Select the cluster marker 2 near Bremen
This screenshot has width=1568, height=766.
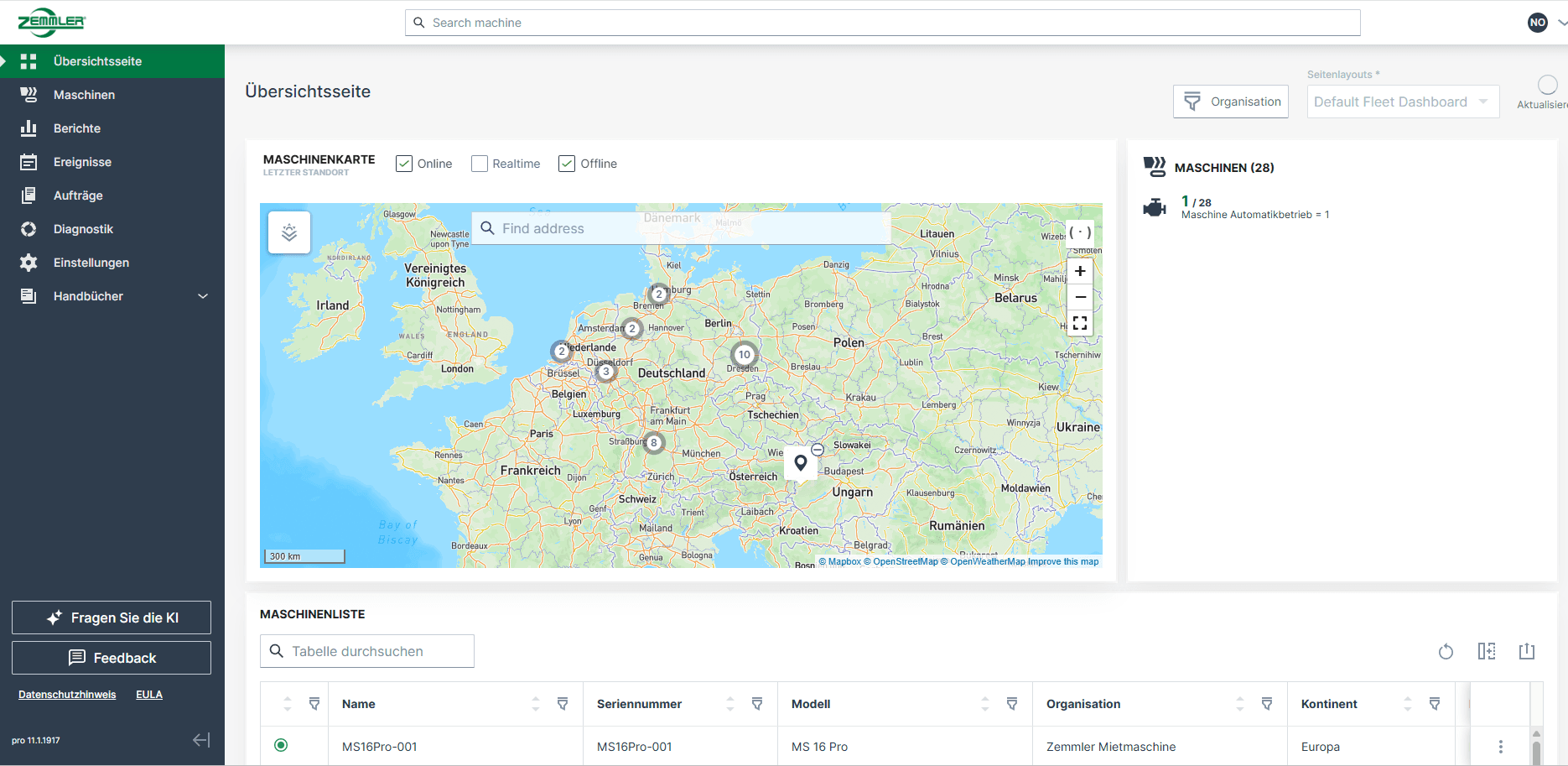click(659, 294)
